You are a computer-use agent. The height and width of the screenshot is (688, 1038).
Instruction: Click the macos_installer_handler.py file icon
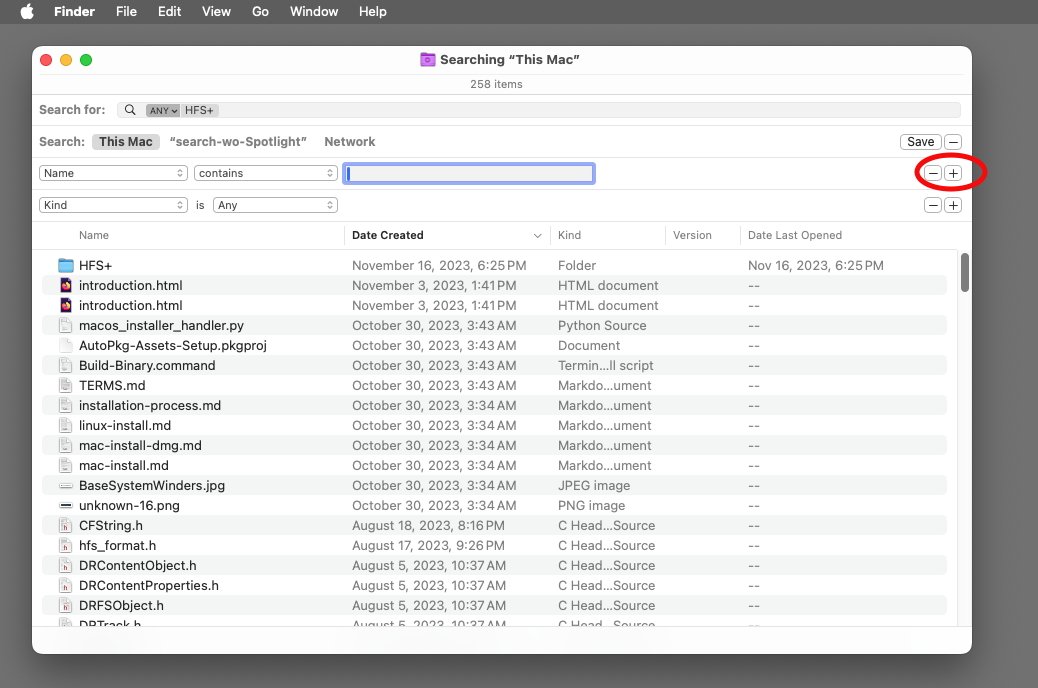(x=66, y=325)
